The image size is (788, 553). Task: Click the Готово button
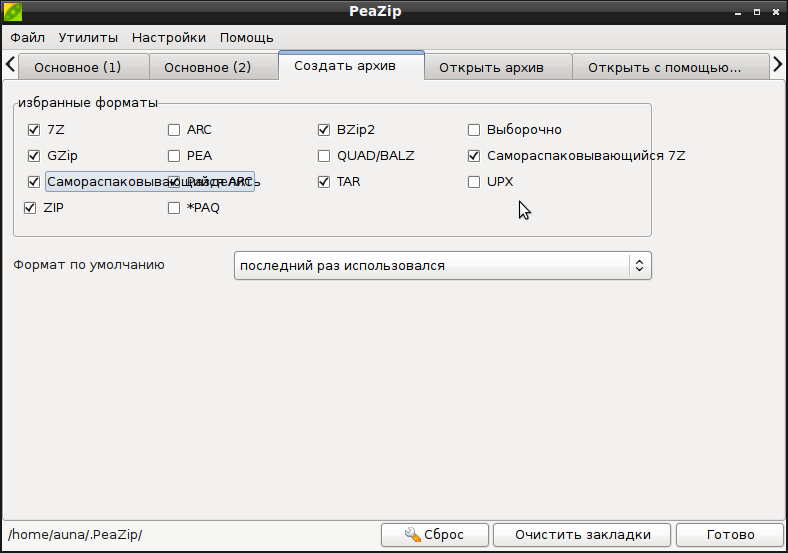(x=730, y=535)
